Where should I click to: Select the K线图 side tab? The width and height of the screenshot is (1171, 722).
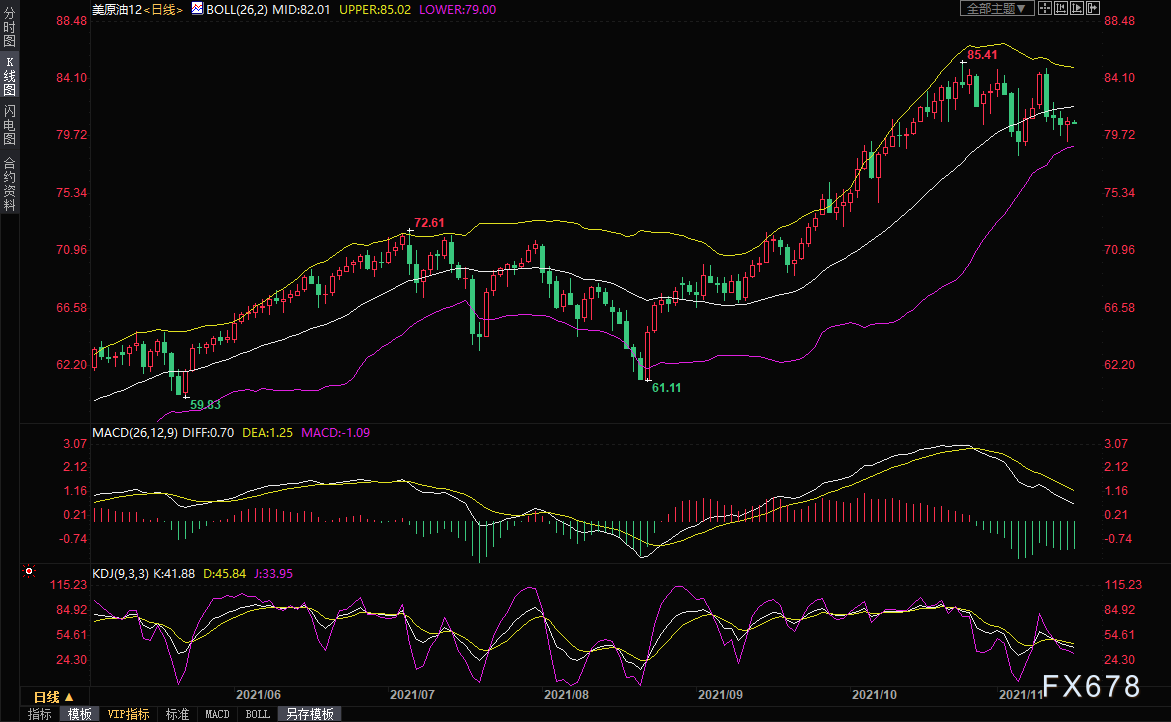10,75
